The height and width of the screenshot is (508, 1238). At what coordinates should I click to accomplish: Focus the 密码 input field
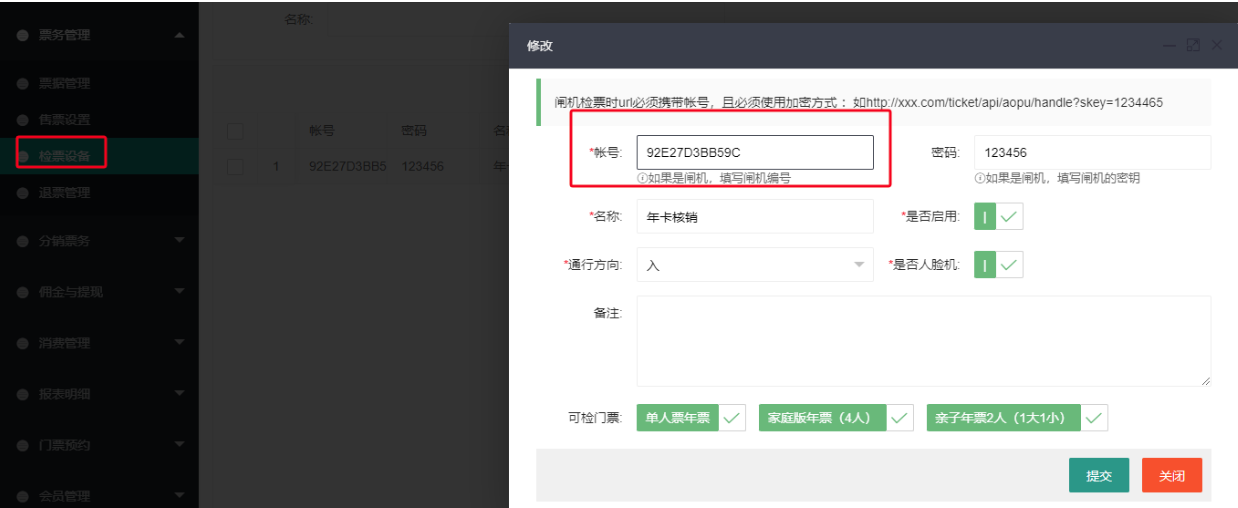[1092, 152]
